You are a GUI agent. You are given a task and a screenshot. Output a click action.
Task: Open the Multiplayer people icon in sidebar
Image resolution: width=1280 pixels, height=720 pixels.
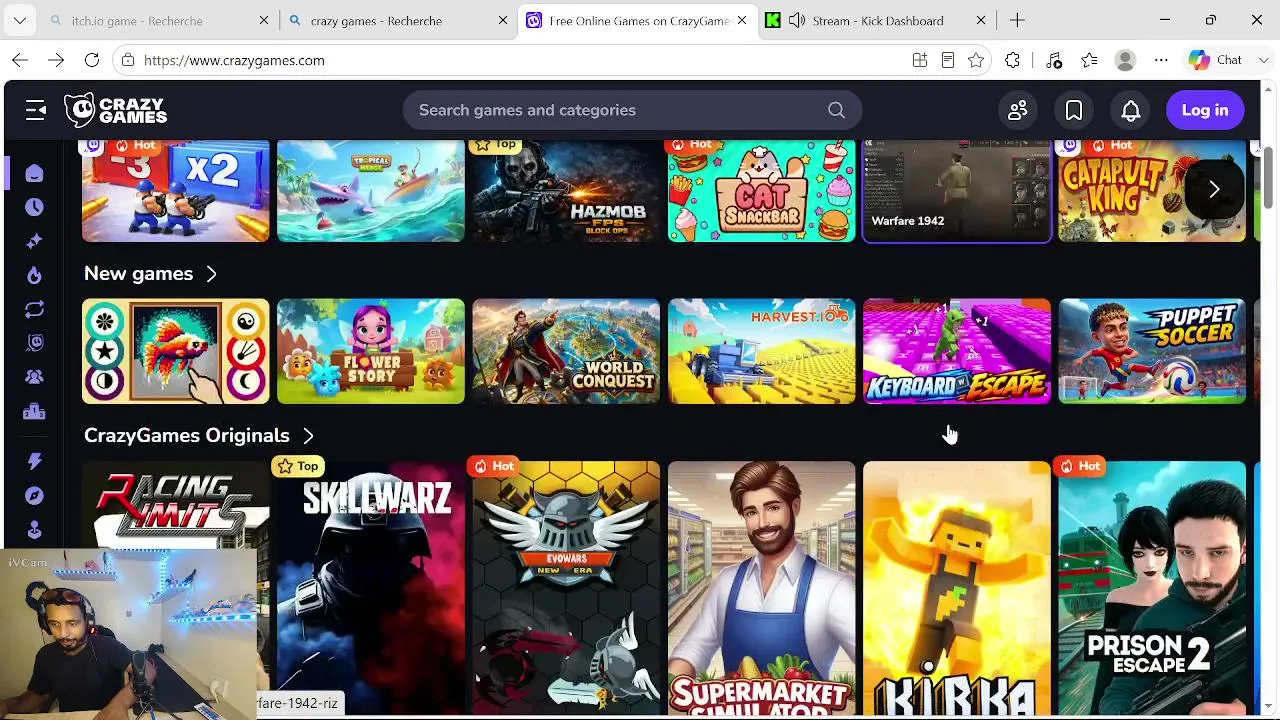point(35,377)
